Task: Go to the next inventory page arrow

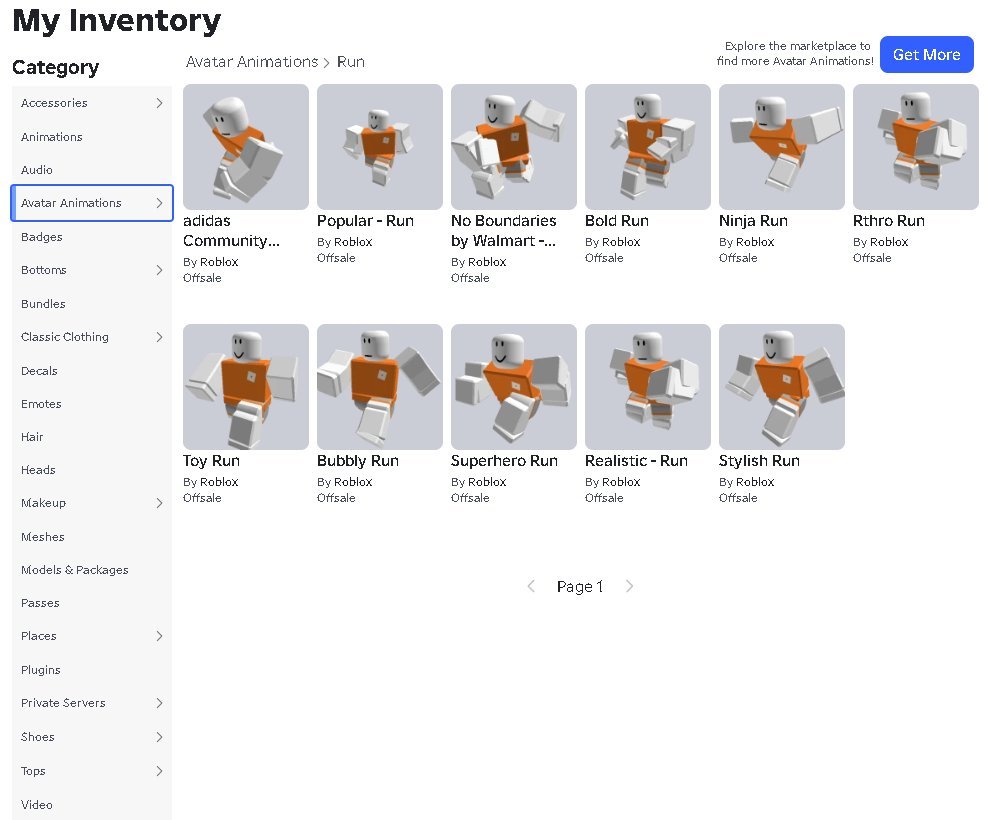Action: click(629, 587)
